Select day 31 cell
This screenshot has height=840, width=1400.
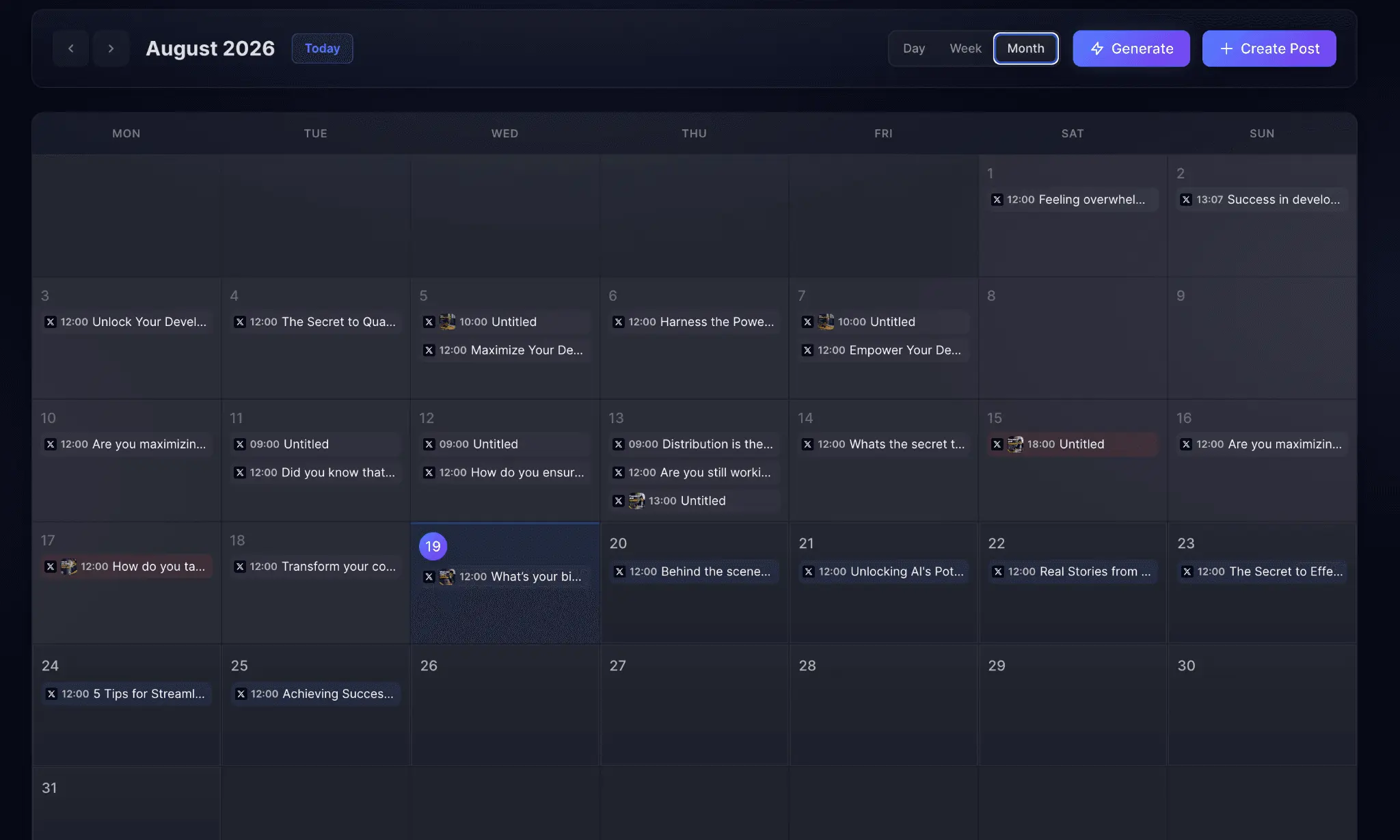(126, 803)
